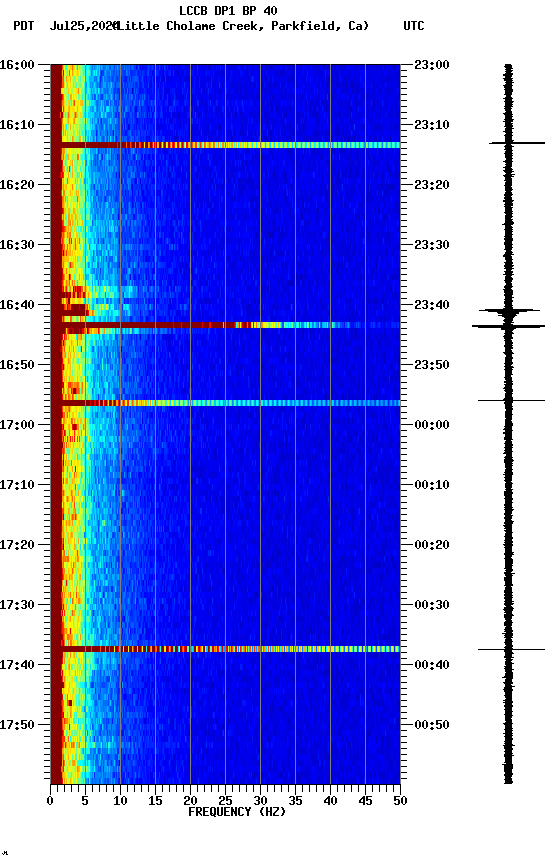Screen dimensions: 552x864
Task: Click the 16:40 PDT time label
Action: 17,305
